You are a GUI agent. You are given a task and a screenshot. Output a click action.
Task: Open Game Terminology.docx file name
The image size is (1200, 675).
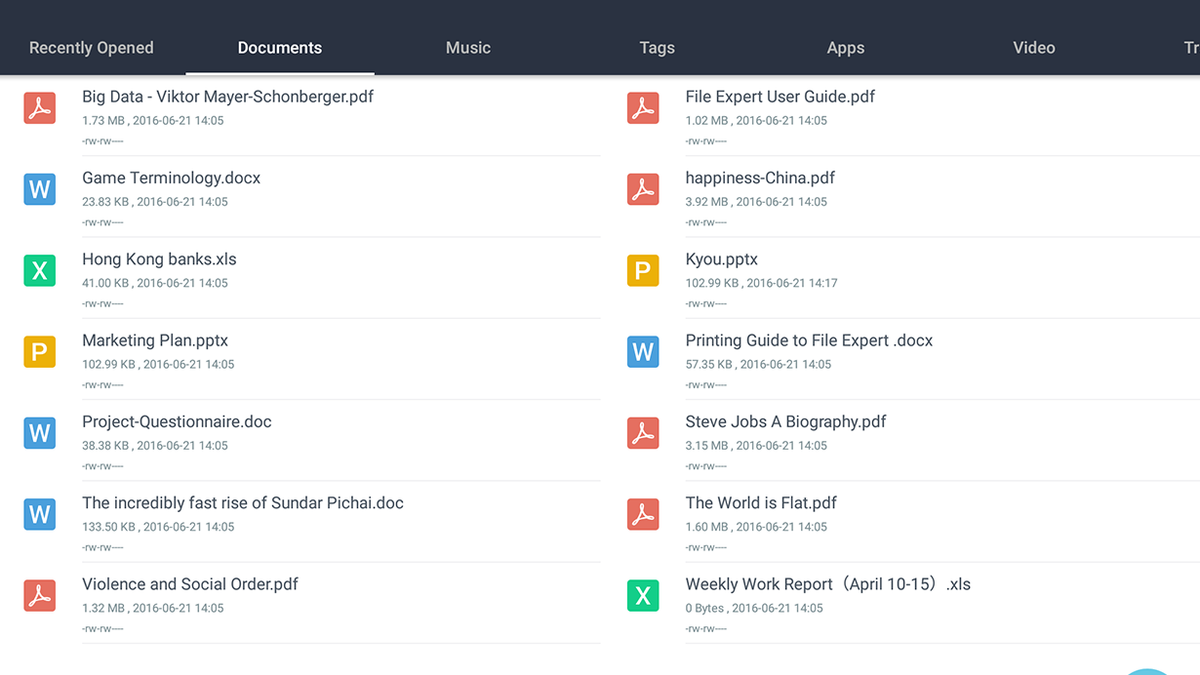pyautogui.click(x=171, y=178)
